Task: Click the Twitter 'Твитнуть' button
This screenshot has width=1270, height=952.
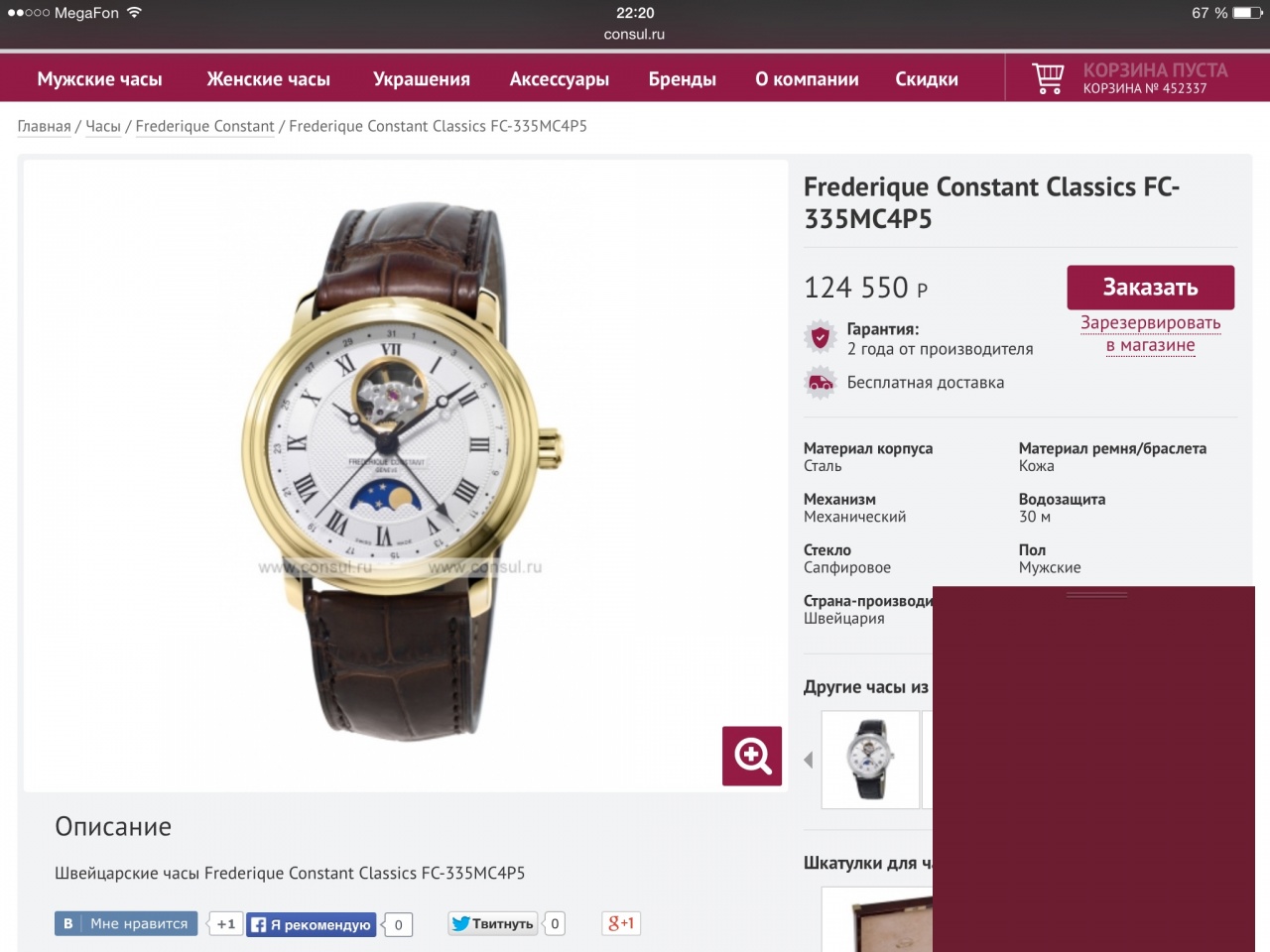Action: tap(492, 923)
